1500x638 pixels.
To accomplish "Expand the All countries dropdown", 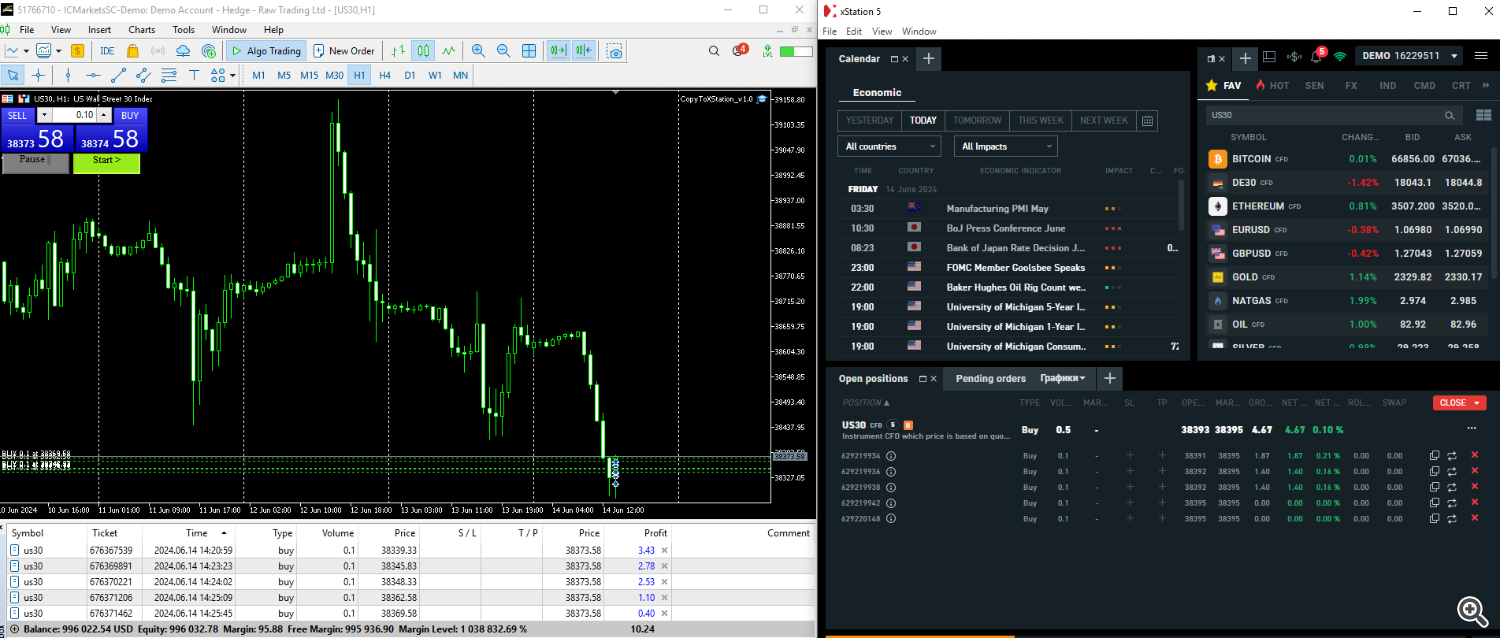I will tap(888, 147).
